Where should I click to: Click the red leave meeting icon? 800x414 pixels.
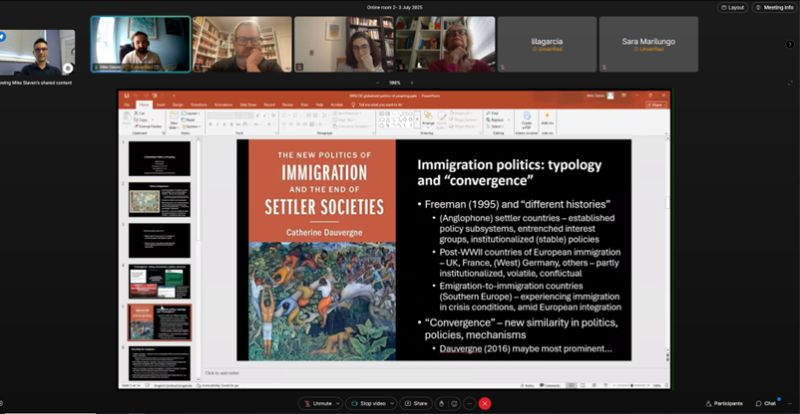pos(485,403)
